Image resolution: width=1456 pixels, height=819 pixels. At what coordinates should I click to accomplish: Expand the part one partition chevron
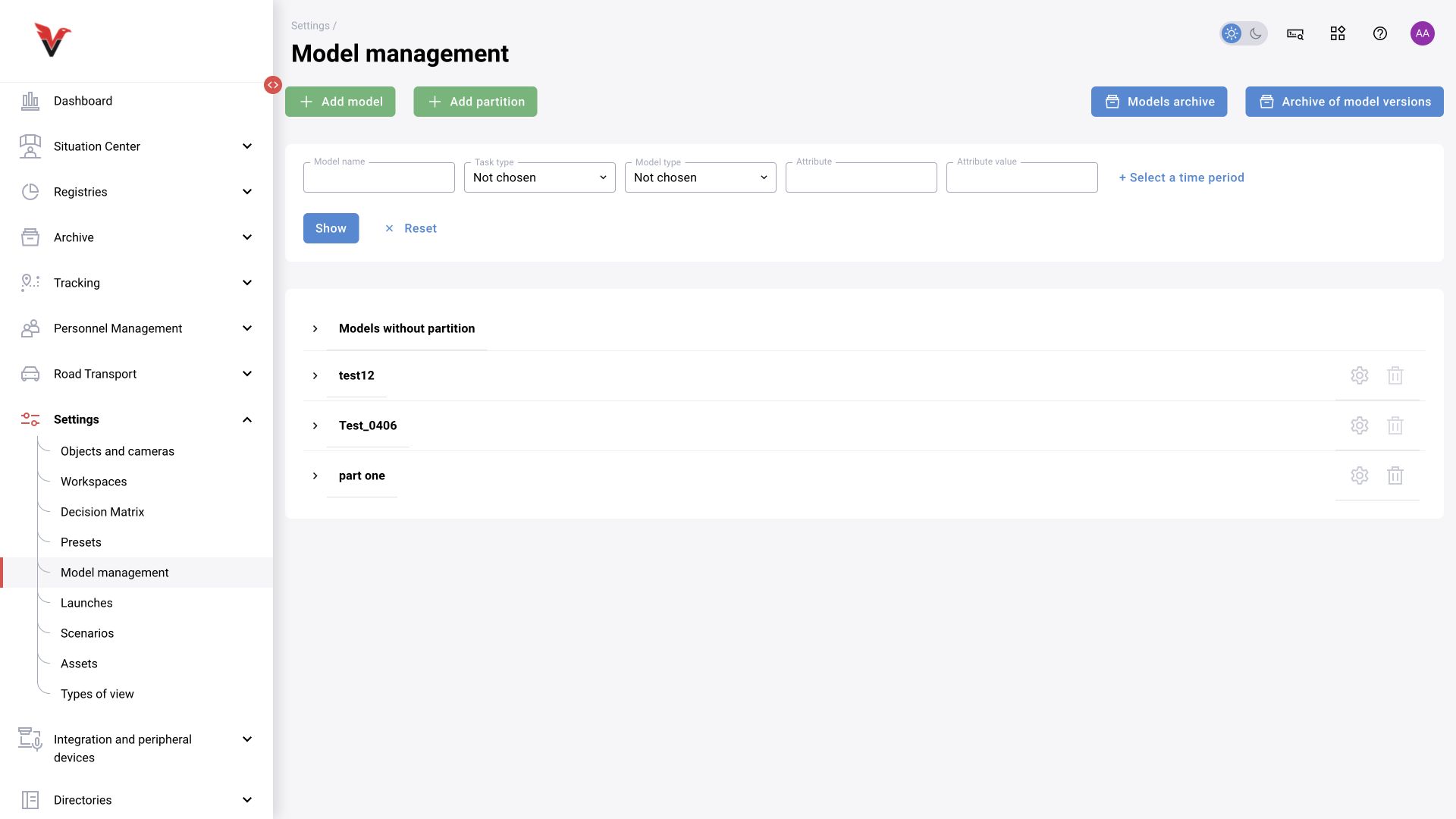[315, 475]
